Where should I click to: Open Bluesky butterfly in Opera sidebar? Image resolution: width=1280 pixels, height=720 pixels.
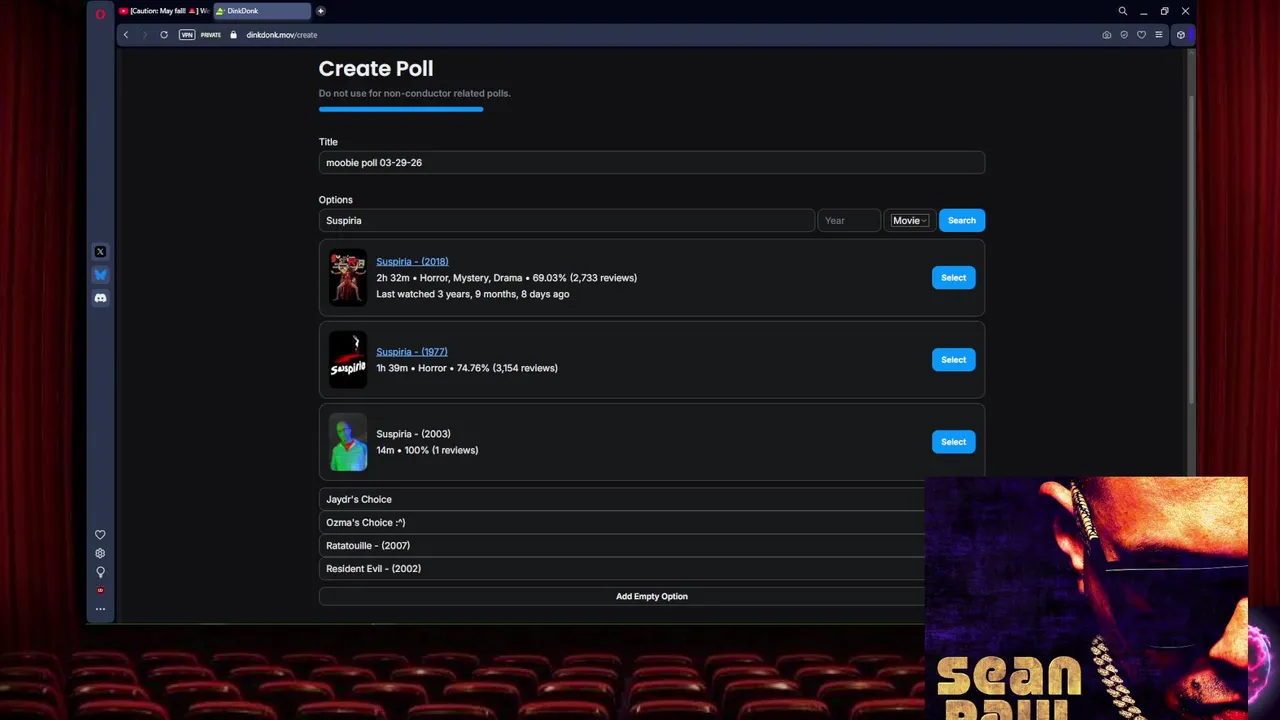tap(100, 275)
